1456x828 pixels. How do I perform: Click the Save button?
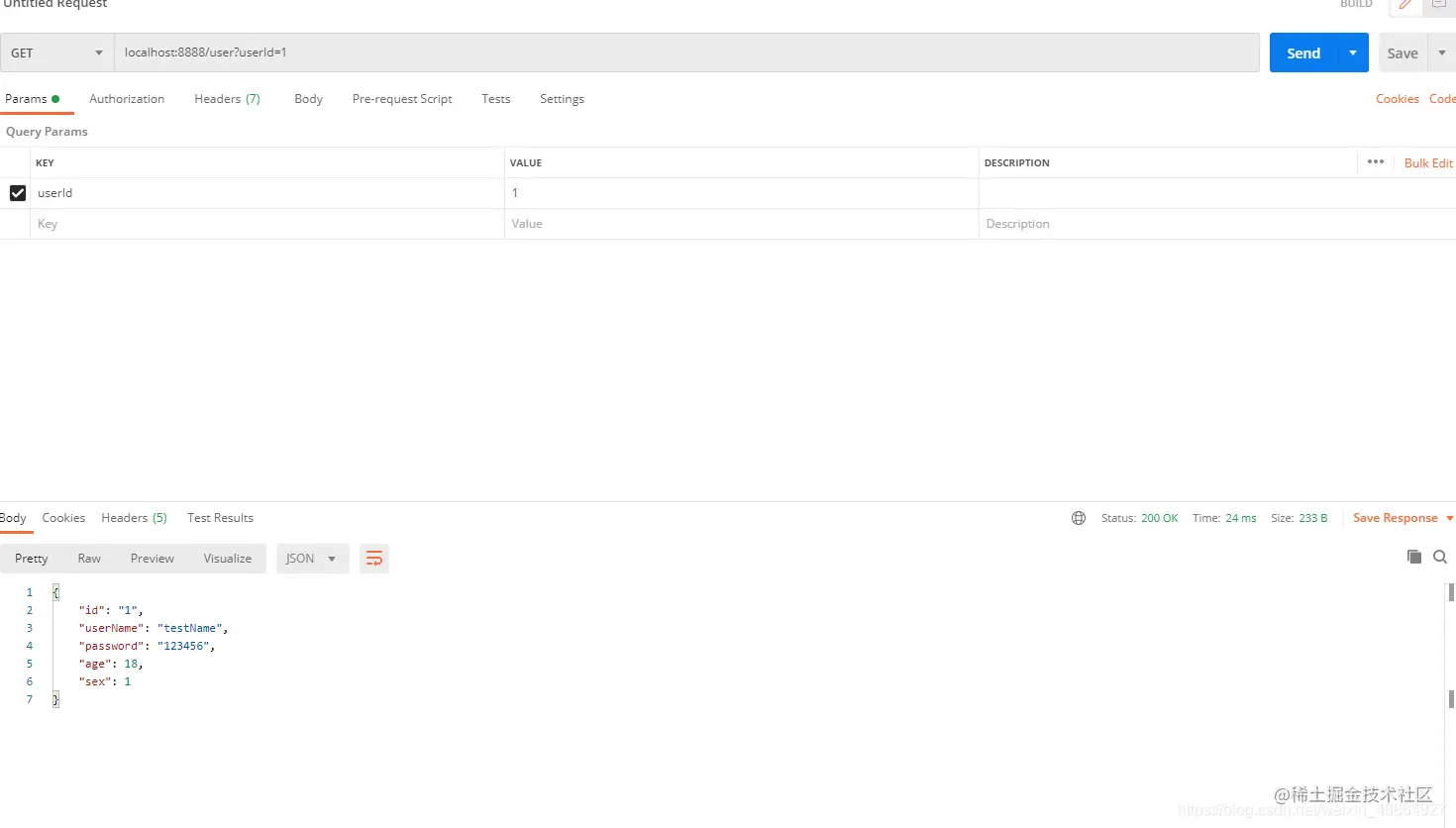pos(1403,52)
